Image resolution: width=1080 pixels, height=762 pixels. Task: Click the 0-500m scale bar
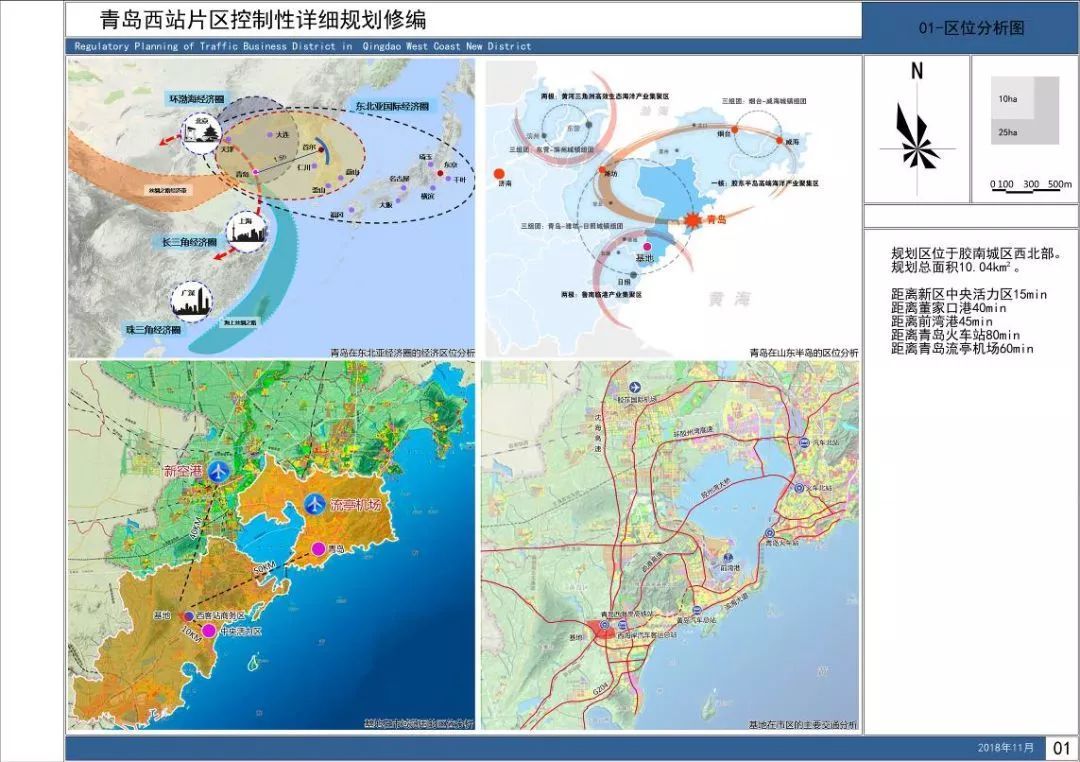tap(1030, 186)
